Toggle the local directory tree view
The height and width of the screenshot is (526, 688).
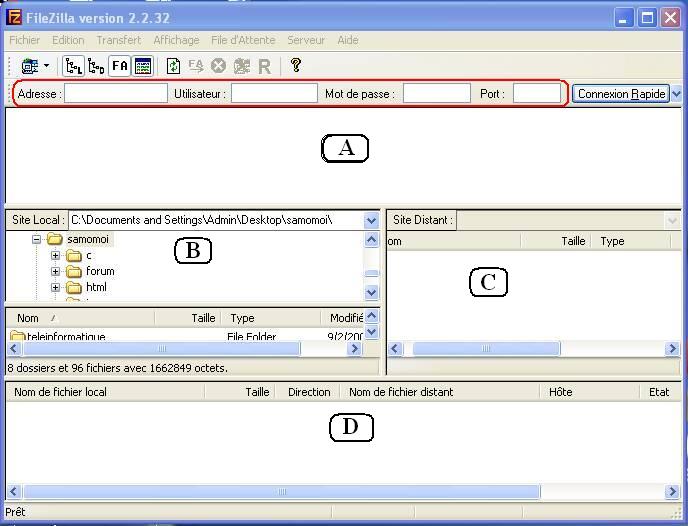(73, 66)
